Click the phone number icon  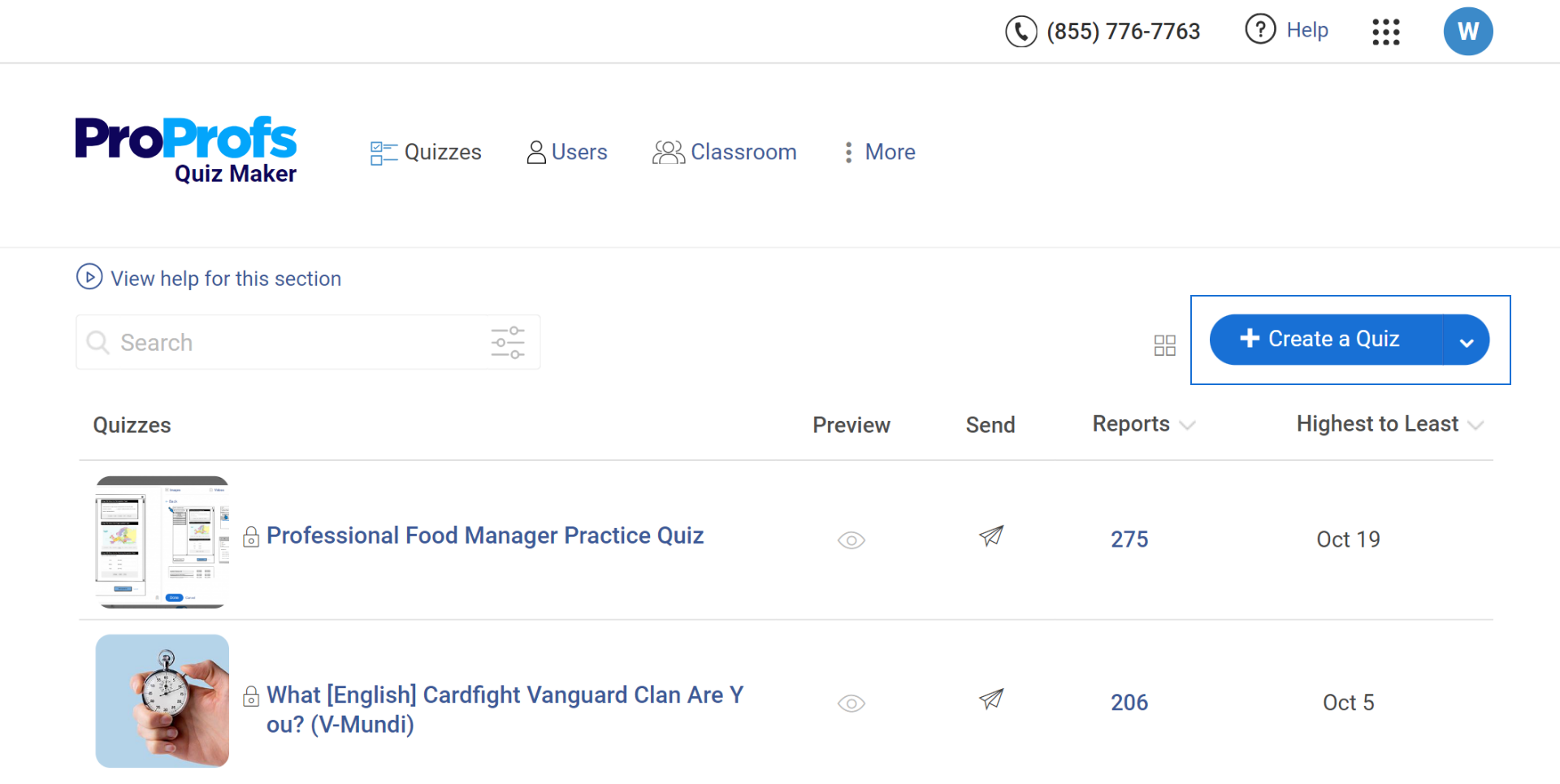[x=1021, y=32]
